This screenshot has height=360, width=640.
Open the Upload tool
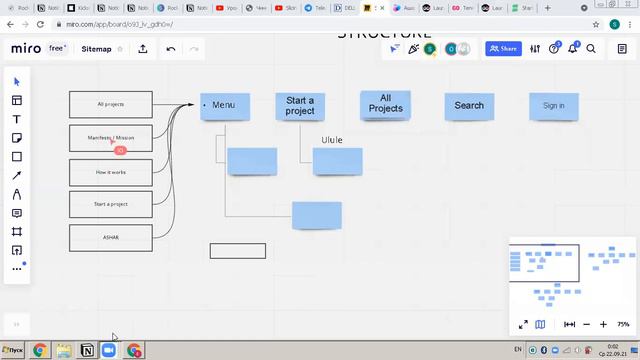pos(17,250)
